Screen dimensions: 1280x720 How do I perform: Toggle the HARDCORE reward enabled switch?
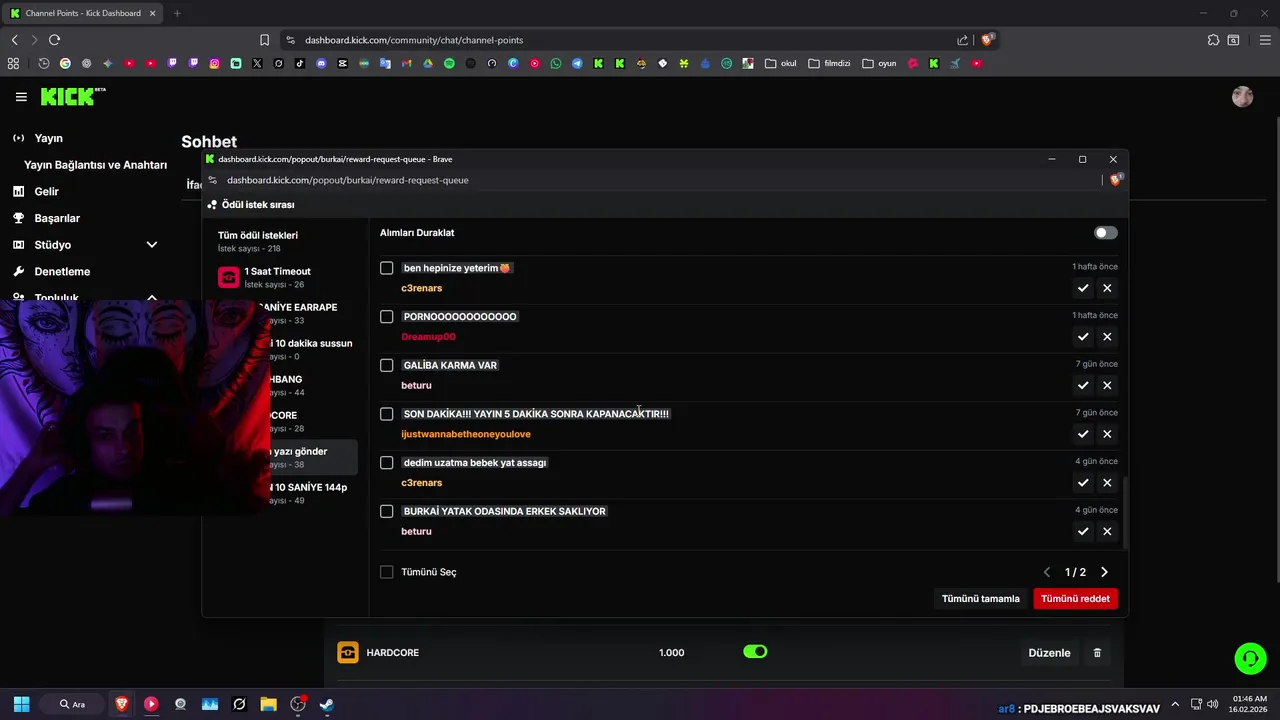pos(755,652)
